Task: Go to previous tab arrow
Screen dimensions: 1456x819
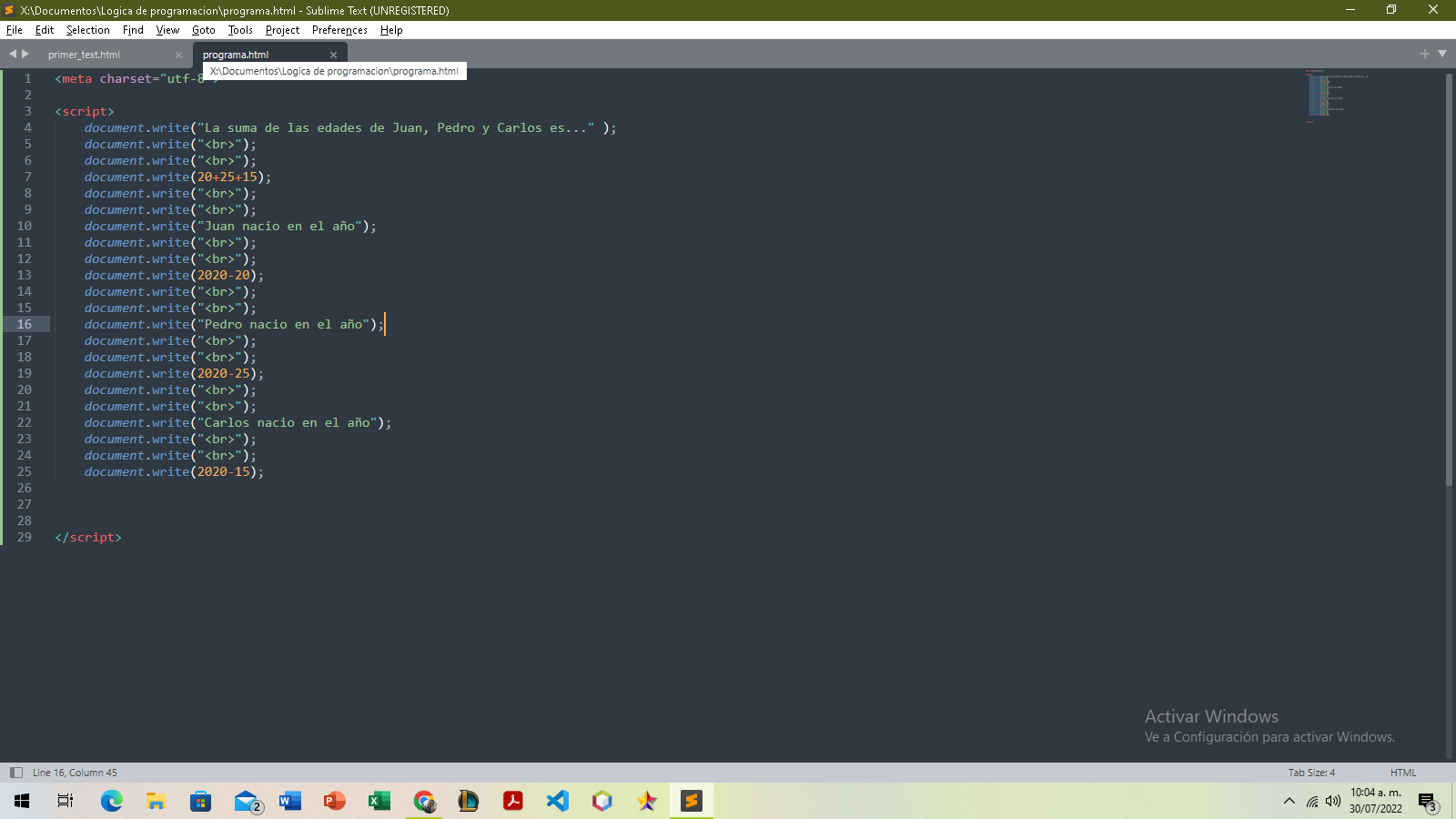Action: [x=13, y=54]
